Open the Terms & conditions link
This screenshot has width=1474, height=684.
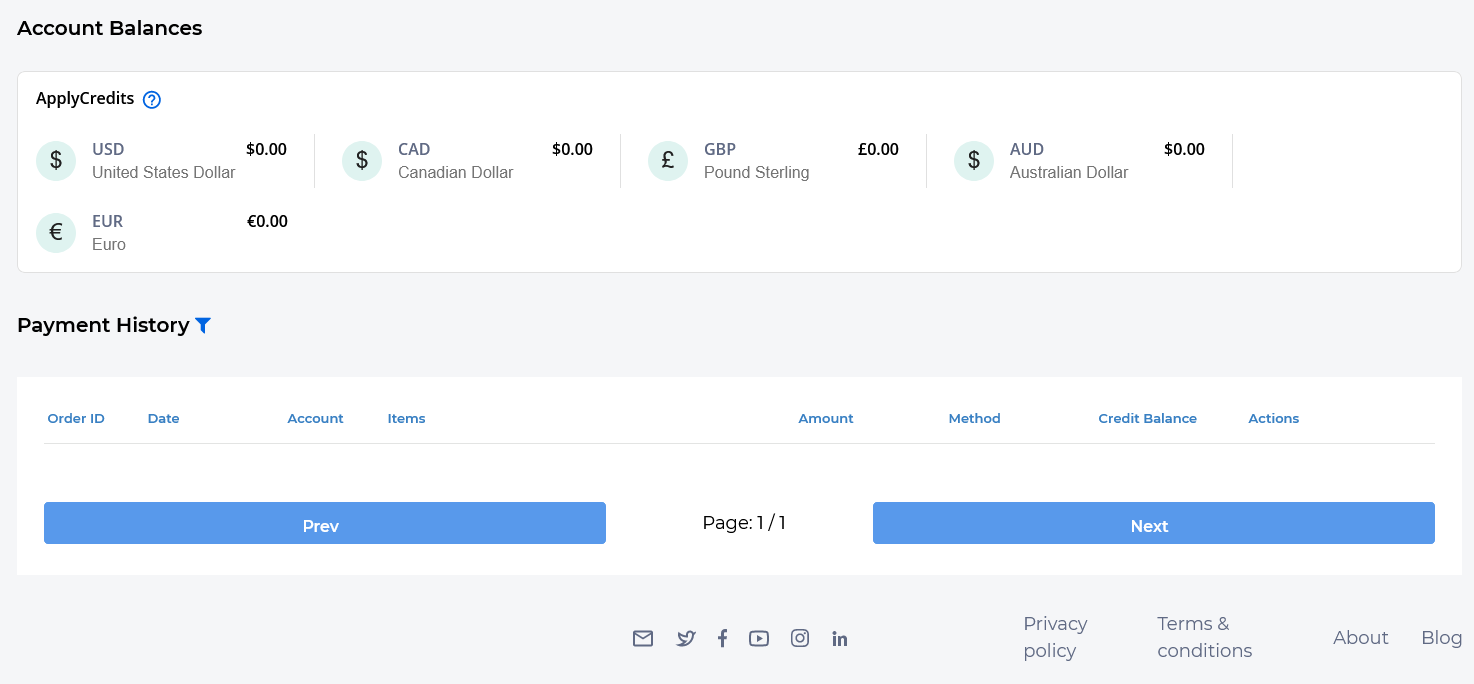pos(1204,637)
